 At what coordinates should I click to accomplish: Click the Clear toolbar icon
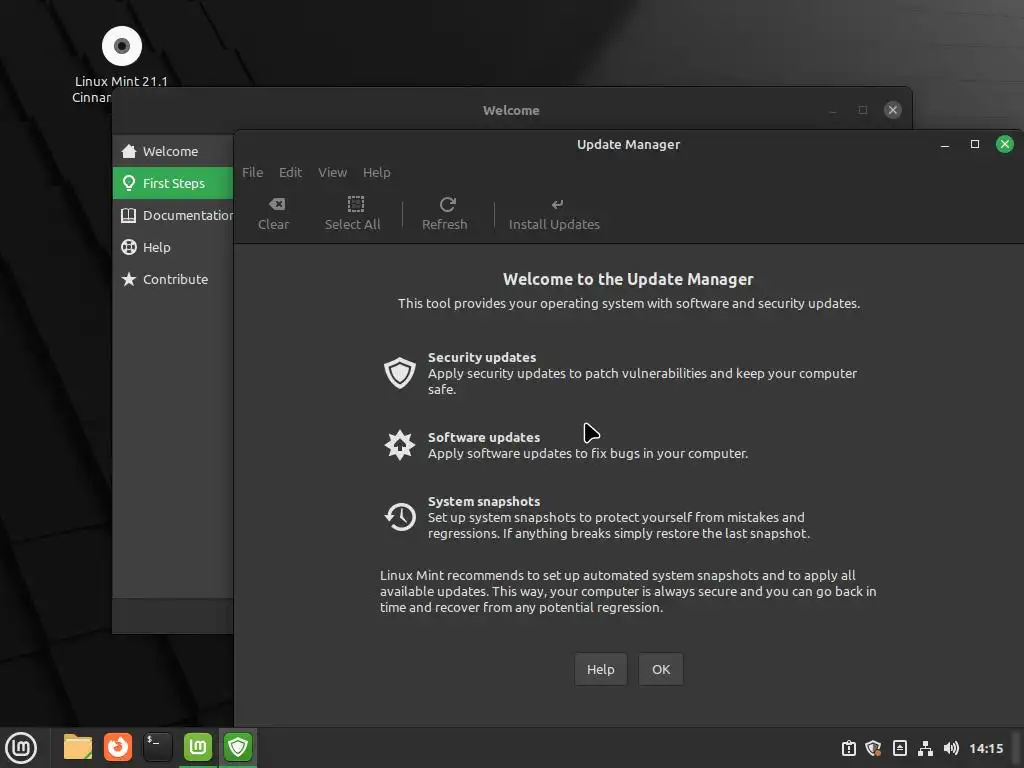tap(276, 204)
